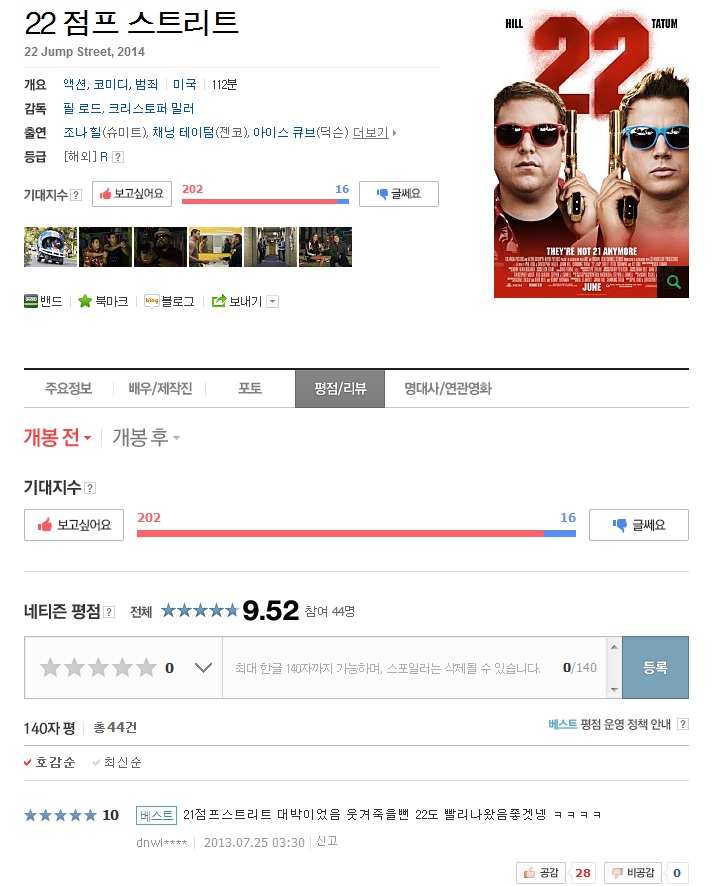Click the magnifier icon on the movie poster
This screenshot has height=886, width=717.
point(673,281)
